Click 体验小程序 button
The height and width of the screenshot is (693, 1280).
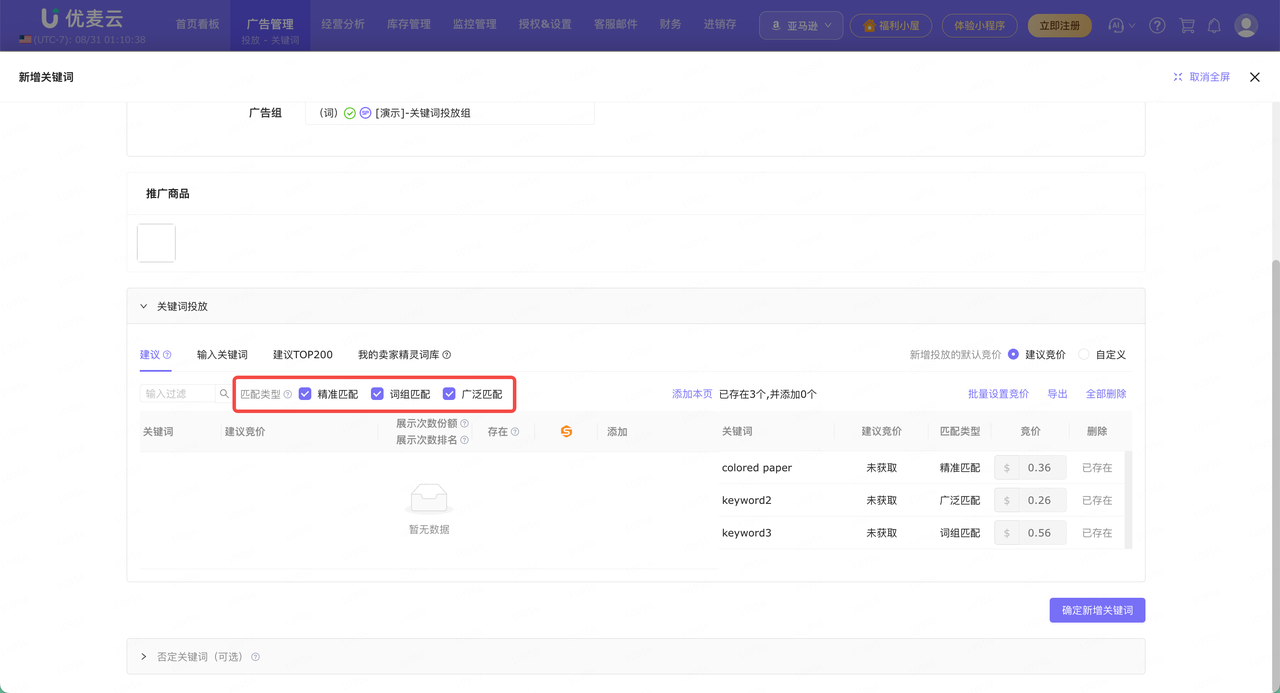tap(980, 26)
